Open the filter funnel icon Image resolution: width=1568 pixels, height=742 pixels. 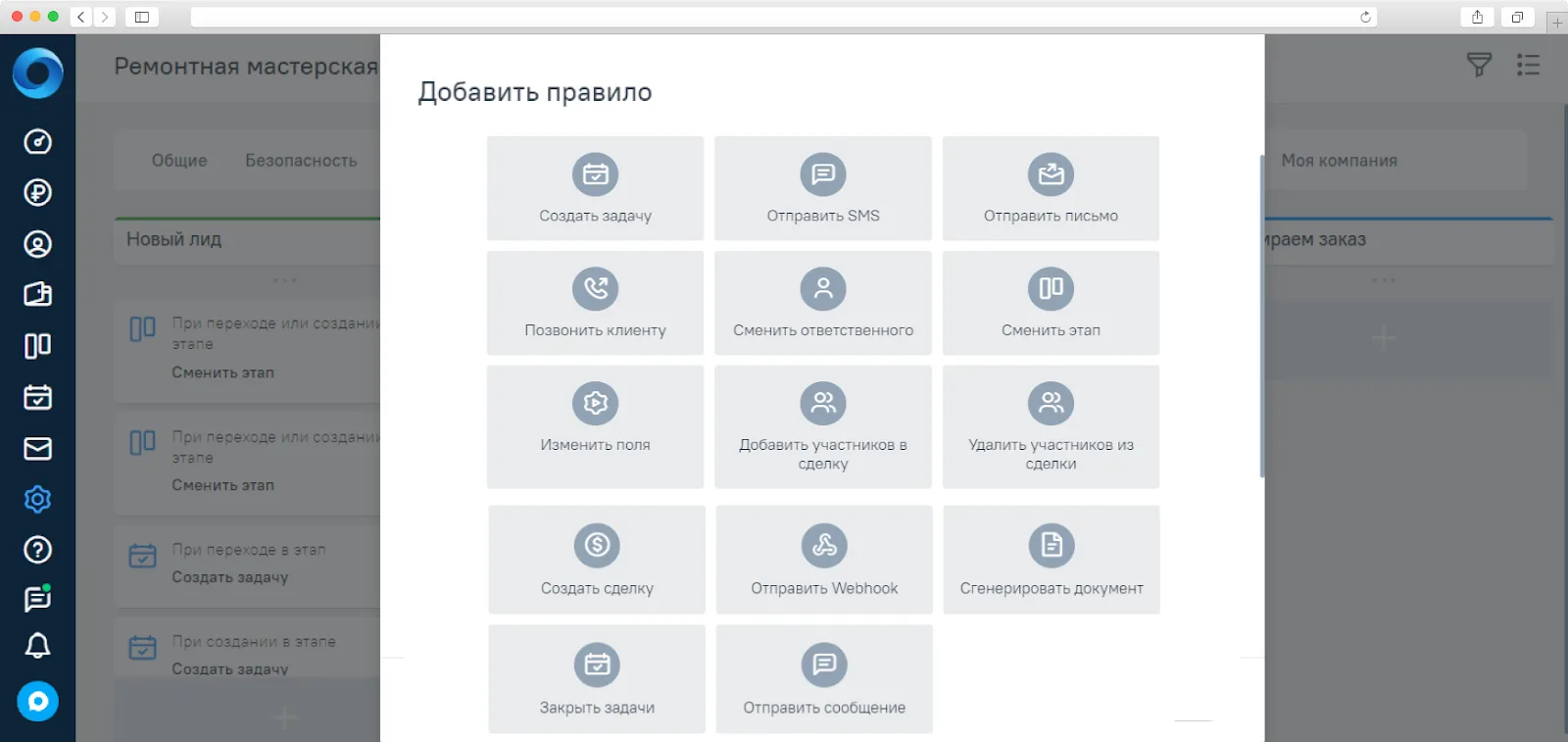point(1479,65)
